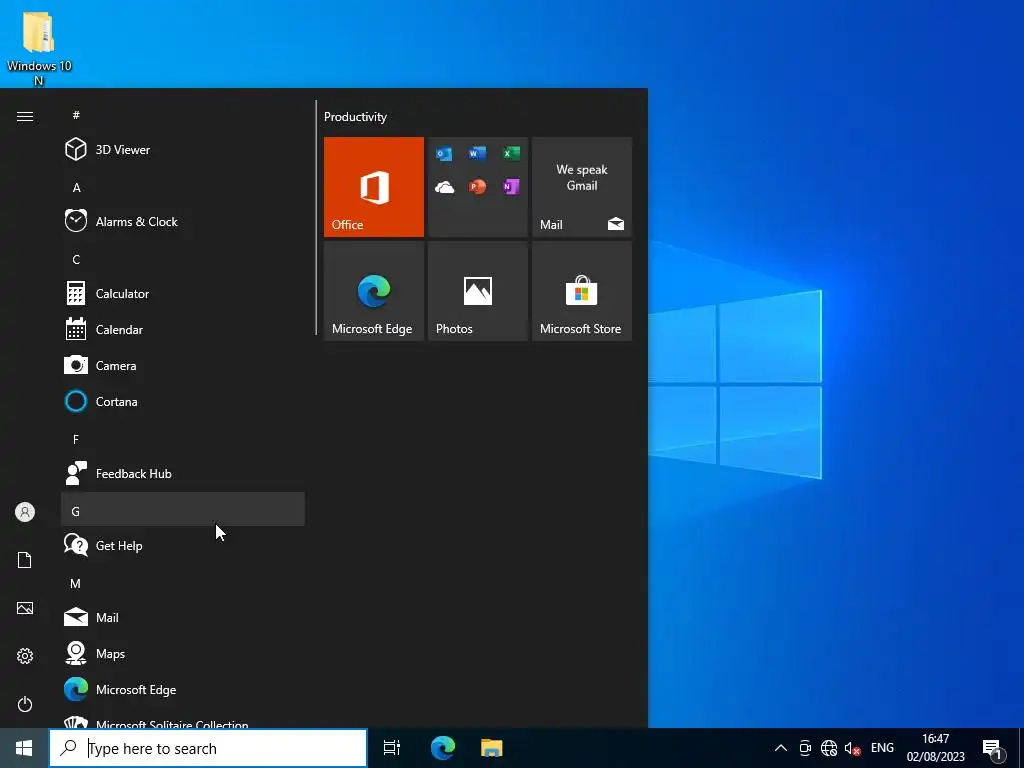
Task: Select the 'Windows 10 N' desktop folder
Action: tap(39, 50)
